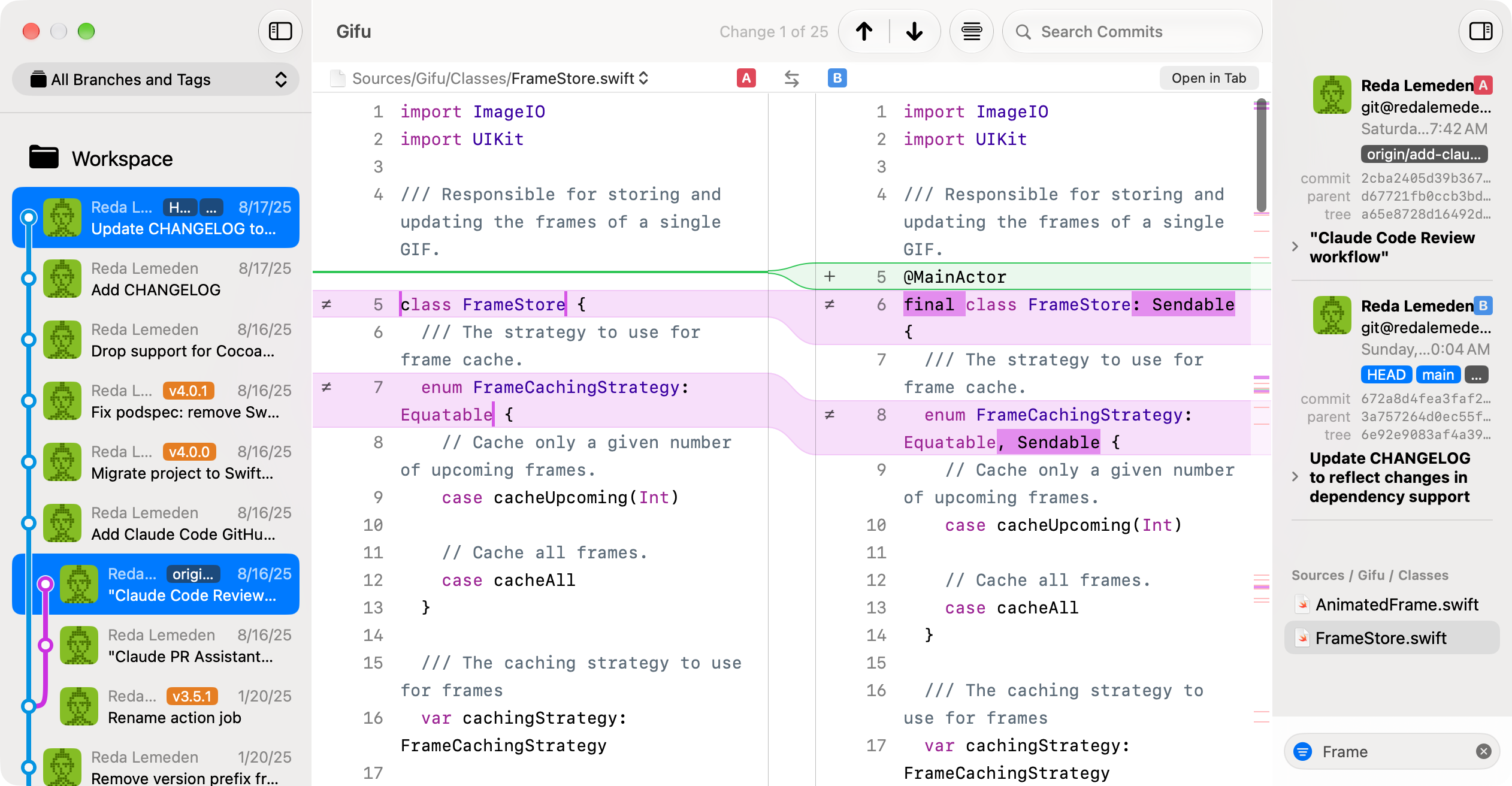Open the All Branches and Tags dropdown
Image resolution: width=1512 pixels, height=786 pixels.
pyautogui.click(x=156, y=79)
